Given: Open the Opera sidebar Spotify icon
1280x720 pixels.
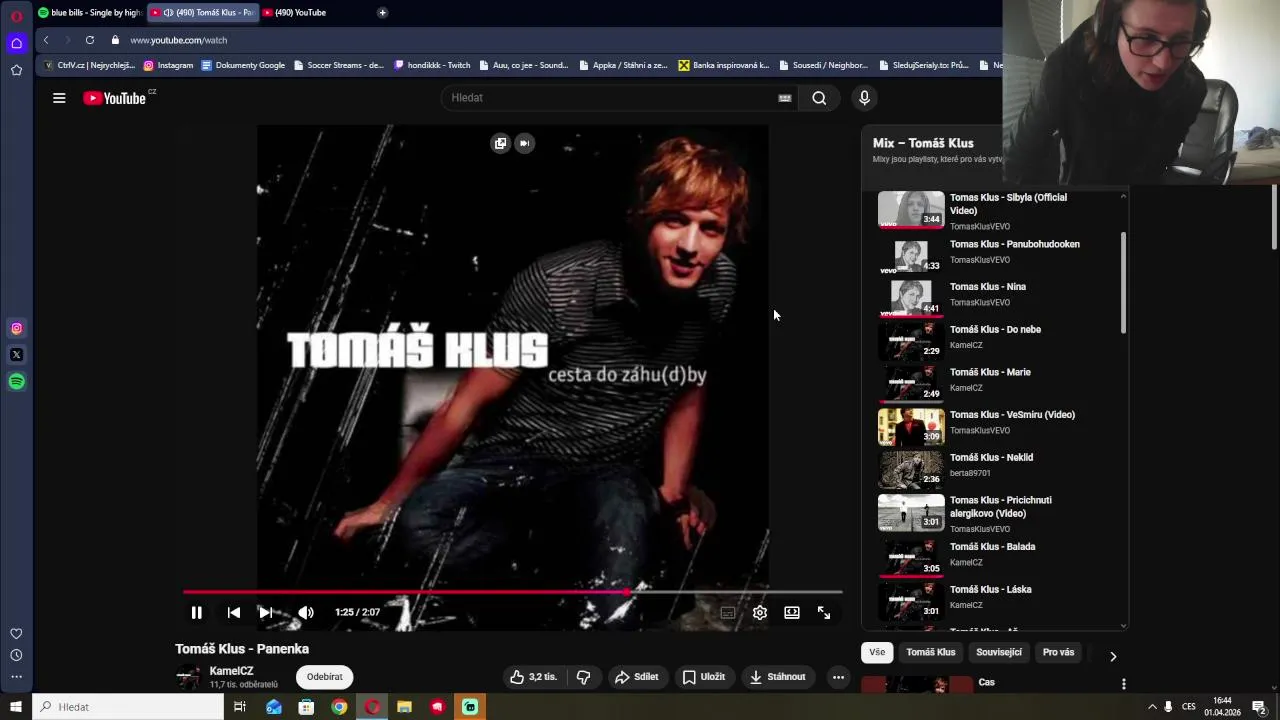Looking at the screenshot, I should 17,382.
